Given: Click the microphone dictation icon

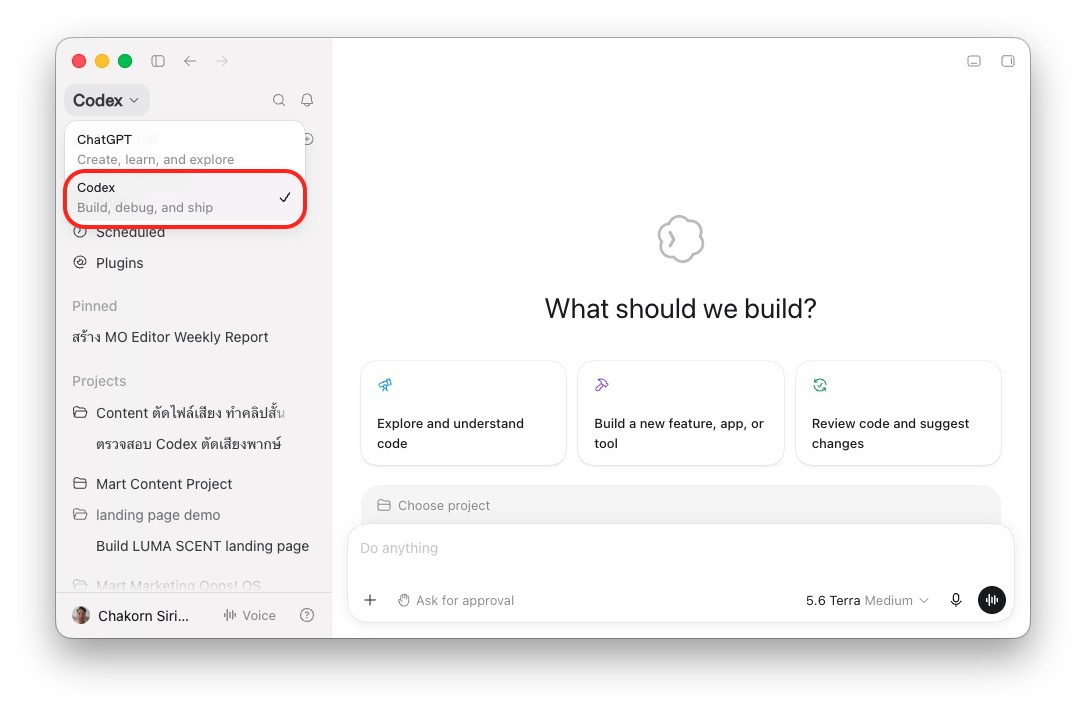Looking at the screenshot, I should pos(956,600).
